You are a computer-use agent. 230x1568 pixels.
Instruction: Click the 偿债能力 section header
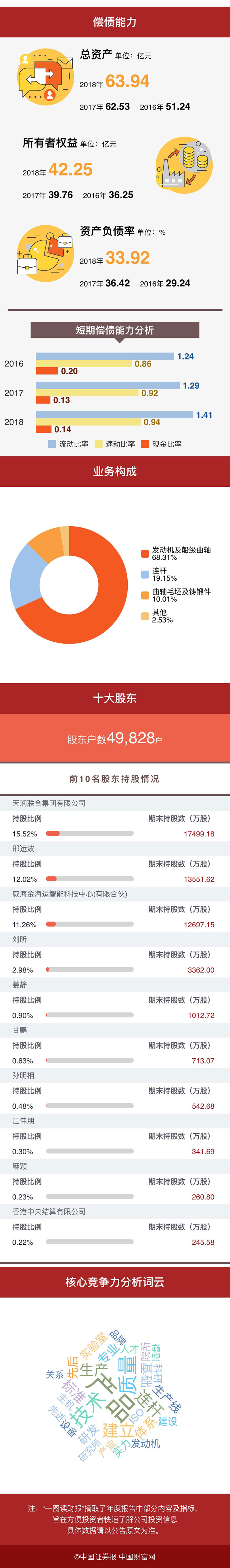[115, 22]
